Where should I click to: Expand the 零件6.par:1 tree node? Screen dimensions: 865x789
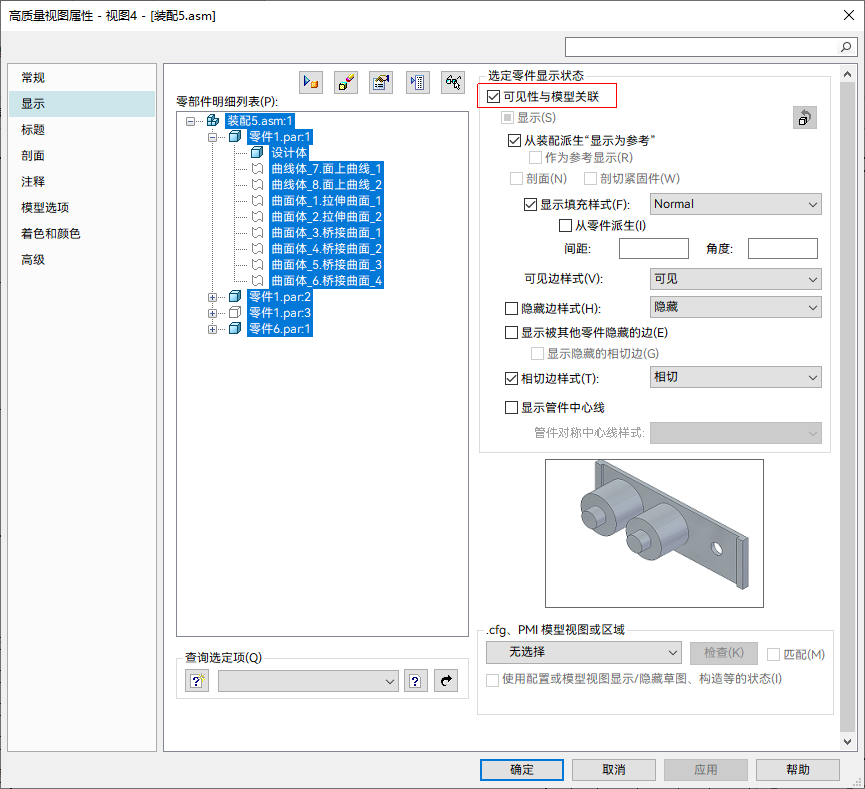(x=213, y=329)
